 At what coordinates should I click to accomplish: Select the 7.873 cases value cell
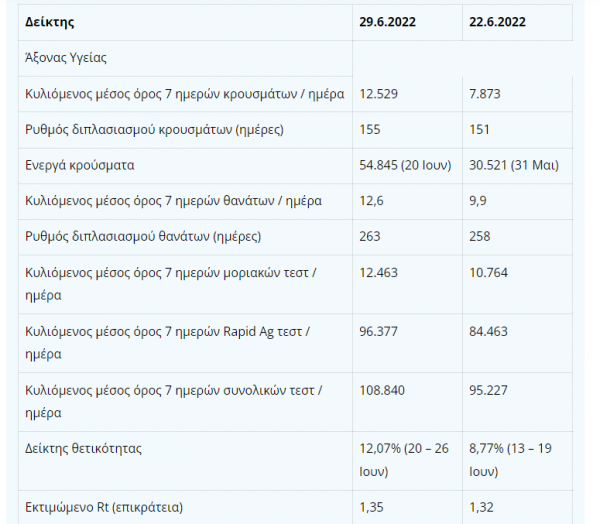coord(484,94)
